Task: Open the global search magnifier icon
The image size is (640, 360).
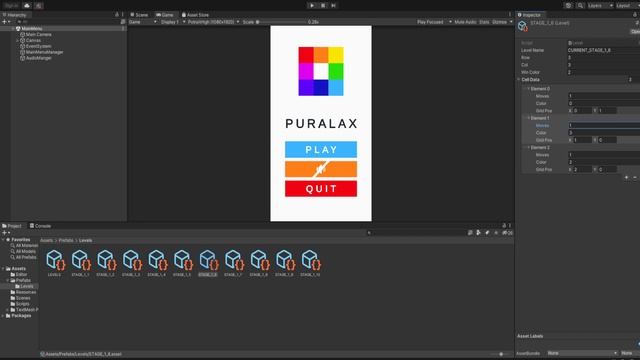Action: tap(580, 6)
